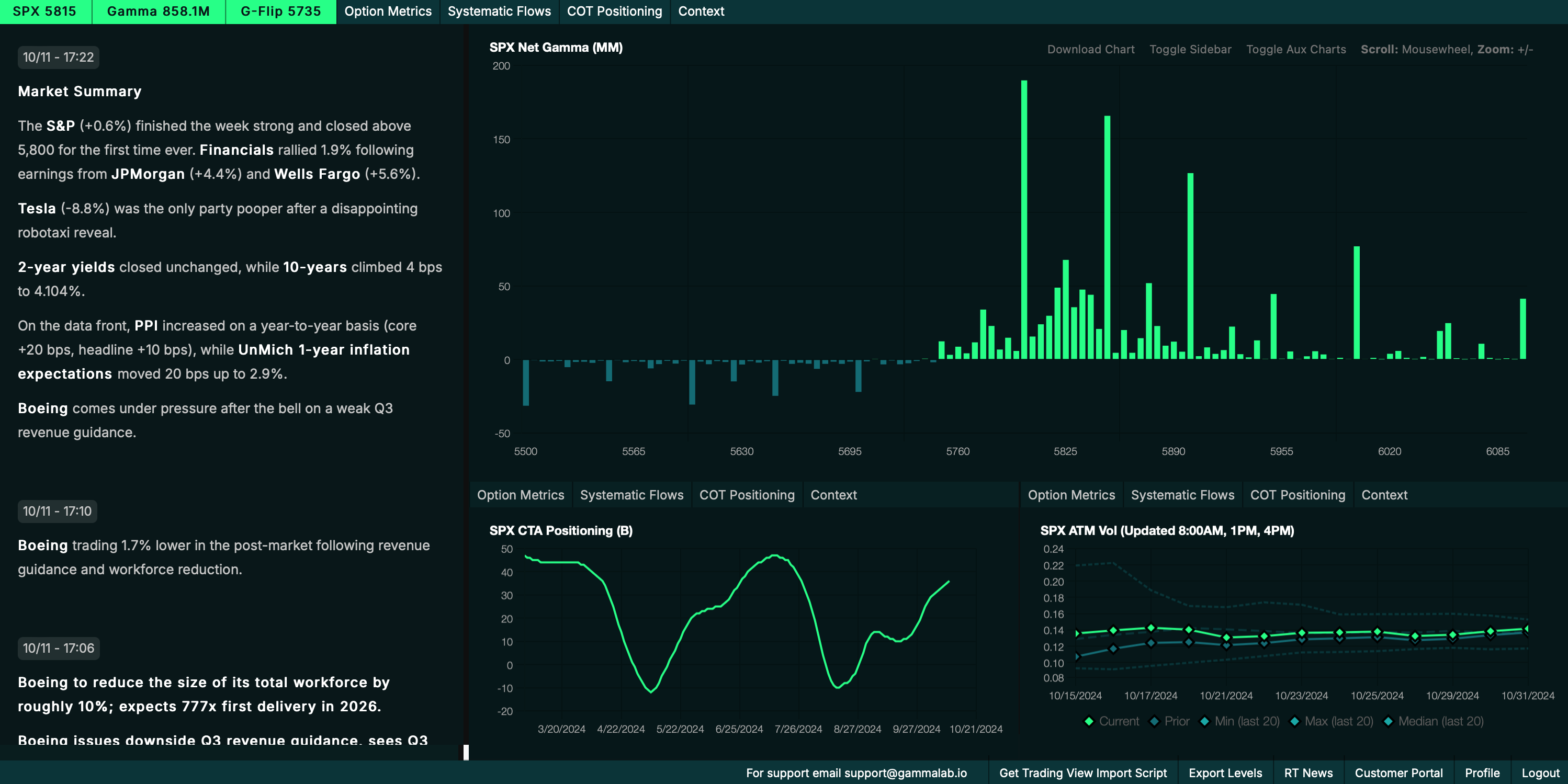
Task: Toggle the sidebar visibility
Action: [x=1190, y=49]
